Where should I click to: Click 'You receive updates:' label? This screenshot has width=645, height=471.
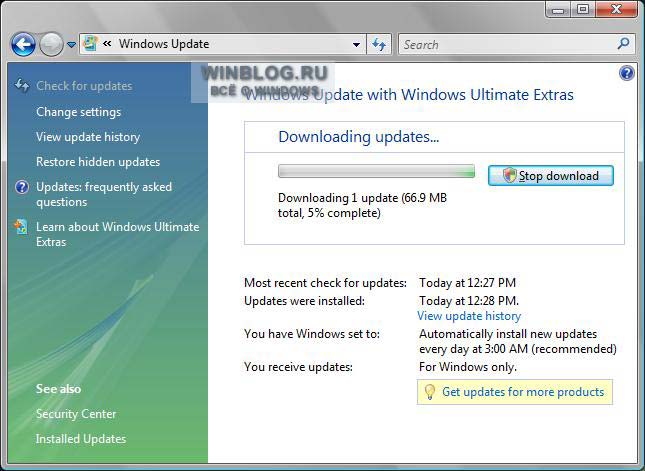point(298,367)
